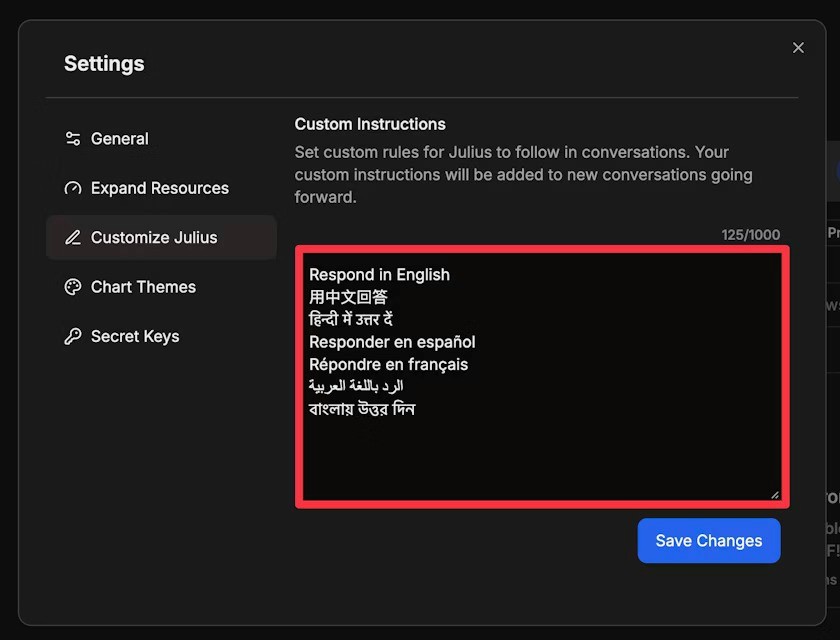Click the Expand Resources circular arrow icon
This screenshot has width=840, height=640.
click(x=72, y=188)
